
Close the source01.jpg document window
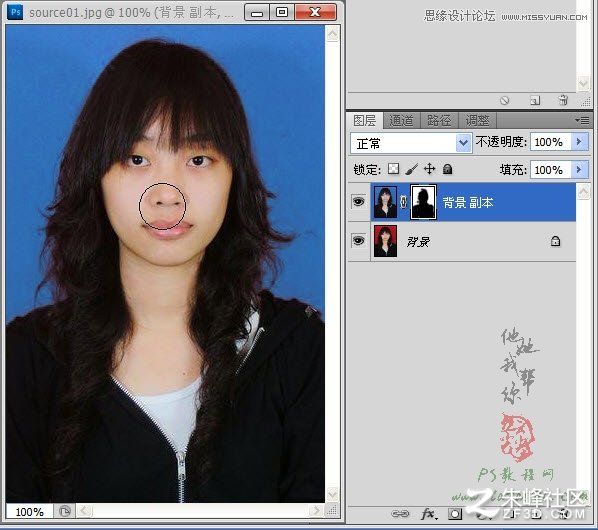(x=315, y=13)
